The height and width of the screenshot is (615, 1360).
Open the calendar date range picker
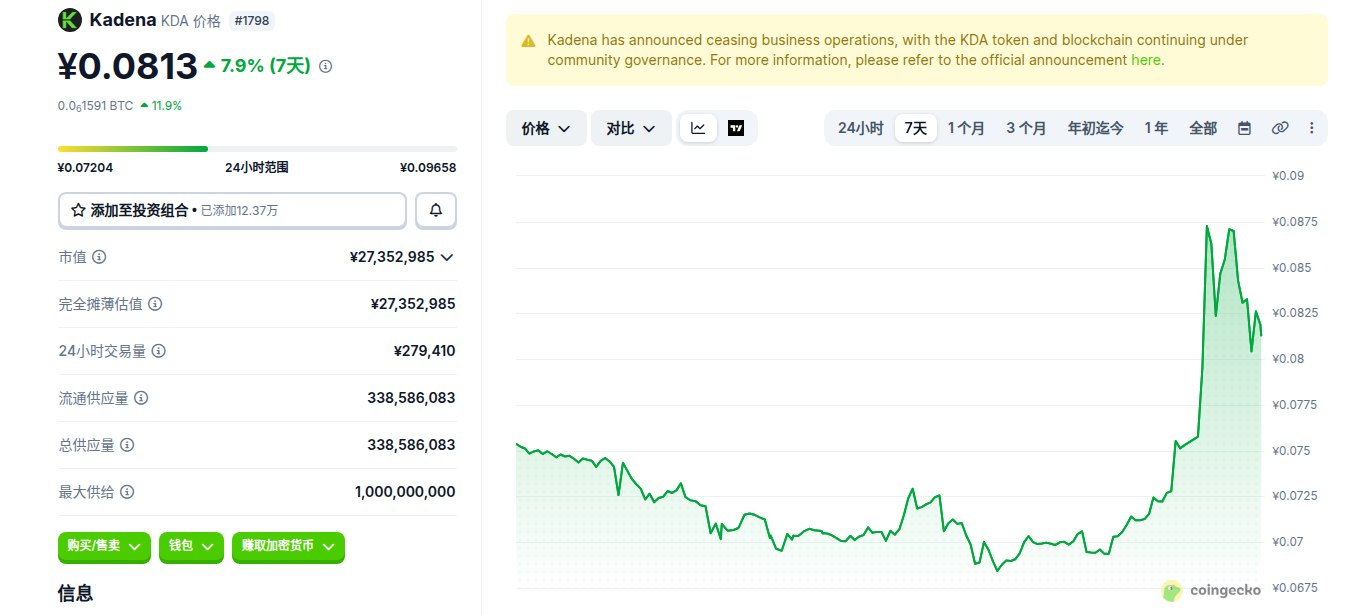pos(1244,128)
